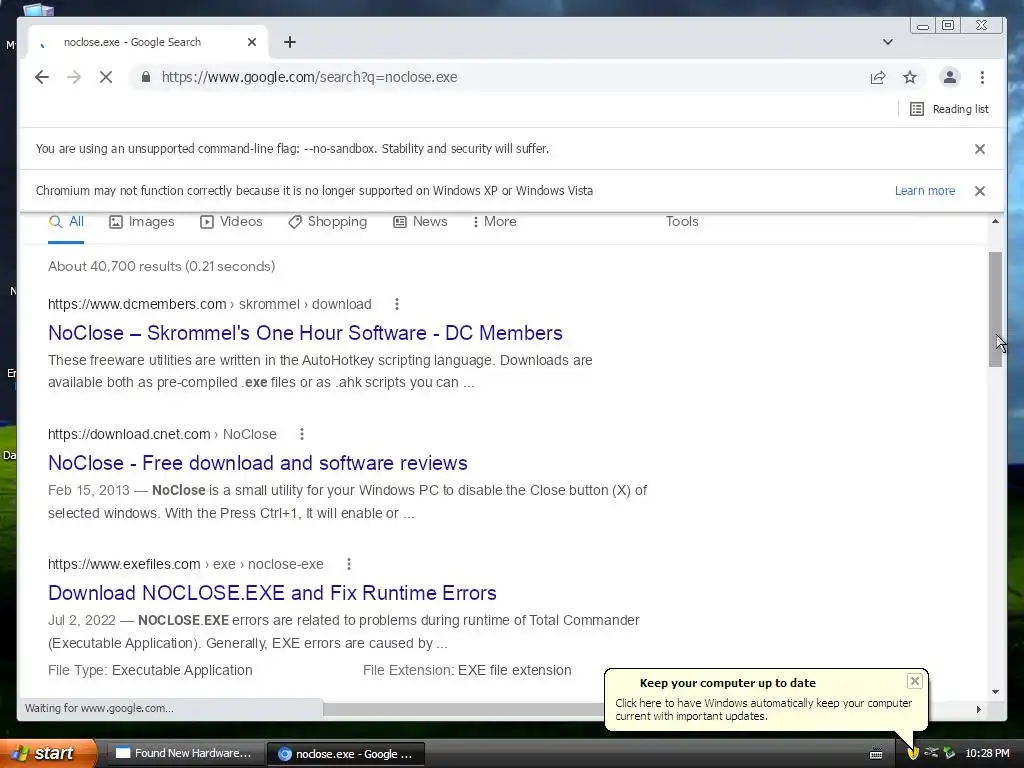Click the horizontal scroll right arrow
Image resolution: width=1024 pixels, height=768 pixels.
[x=978, y=709]
